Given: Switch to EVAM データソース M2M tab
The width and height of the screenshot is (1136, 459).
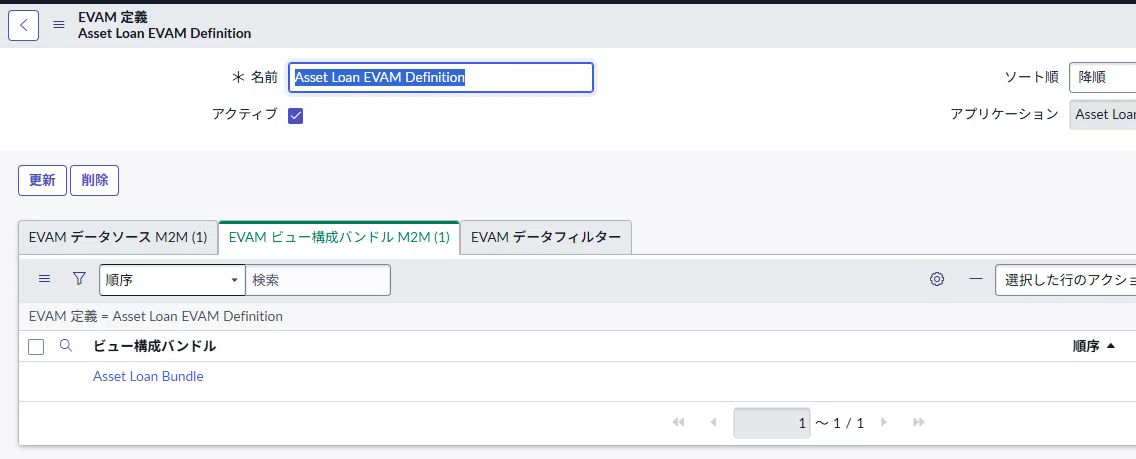Looking at the screenshot, I should pos(118,237).
